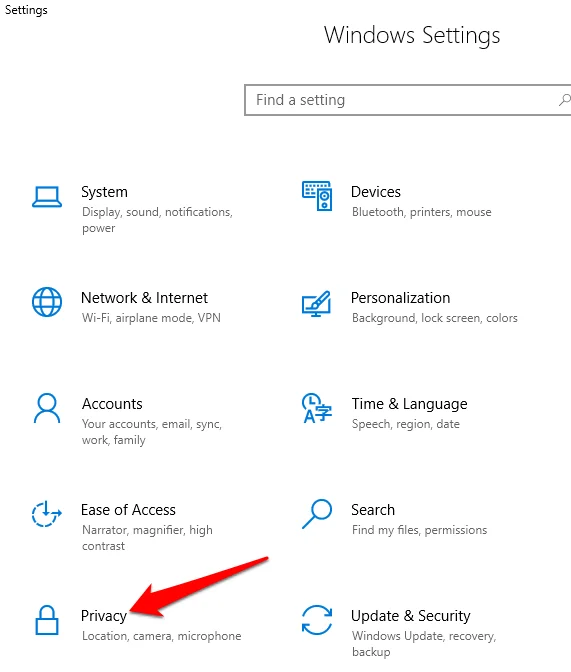Click the Settings window title text
The image size is (571, 672).
point(26,10)
